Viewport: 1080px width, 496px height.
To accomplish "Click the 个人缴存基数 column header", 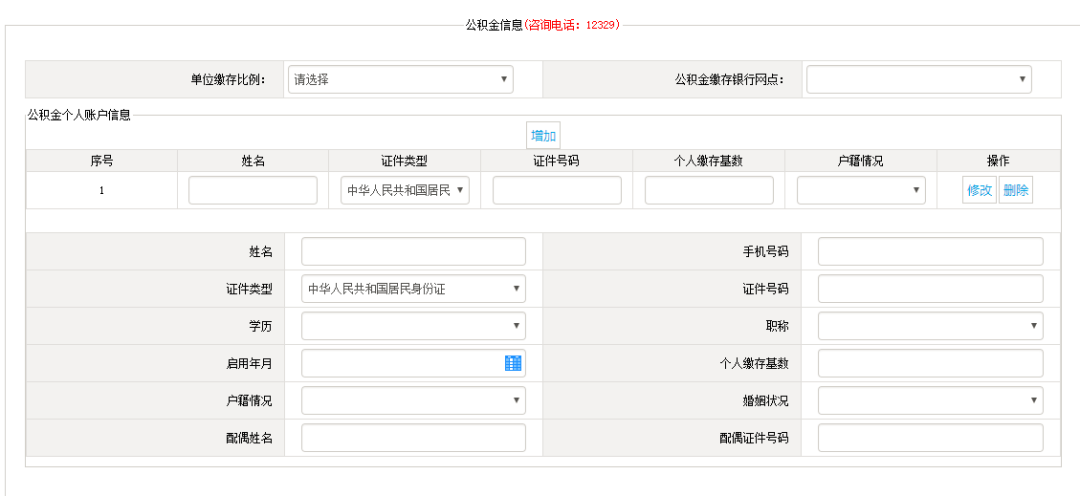I will click(709, 161).
